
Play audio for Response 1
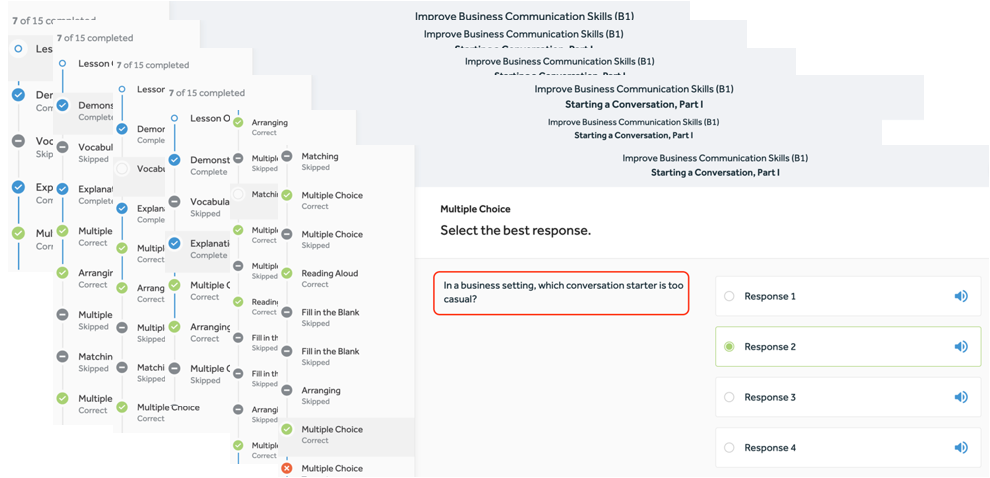point(960,296)
